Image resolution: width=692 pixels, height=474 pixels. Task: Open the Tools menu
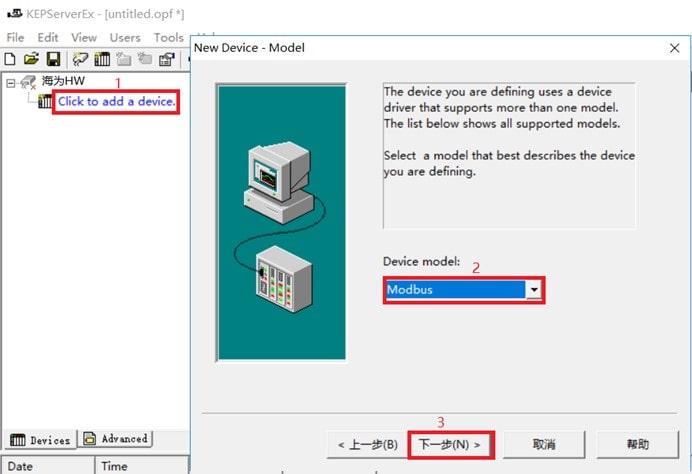pos(169,38)
